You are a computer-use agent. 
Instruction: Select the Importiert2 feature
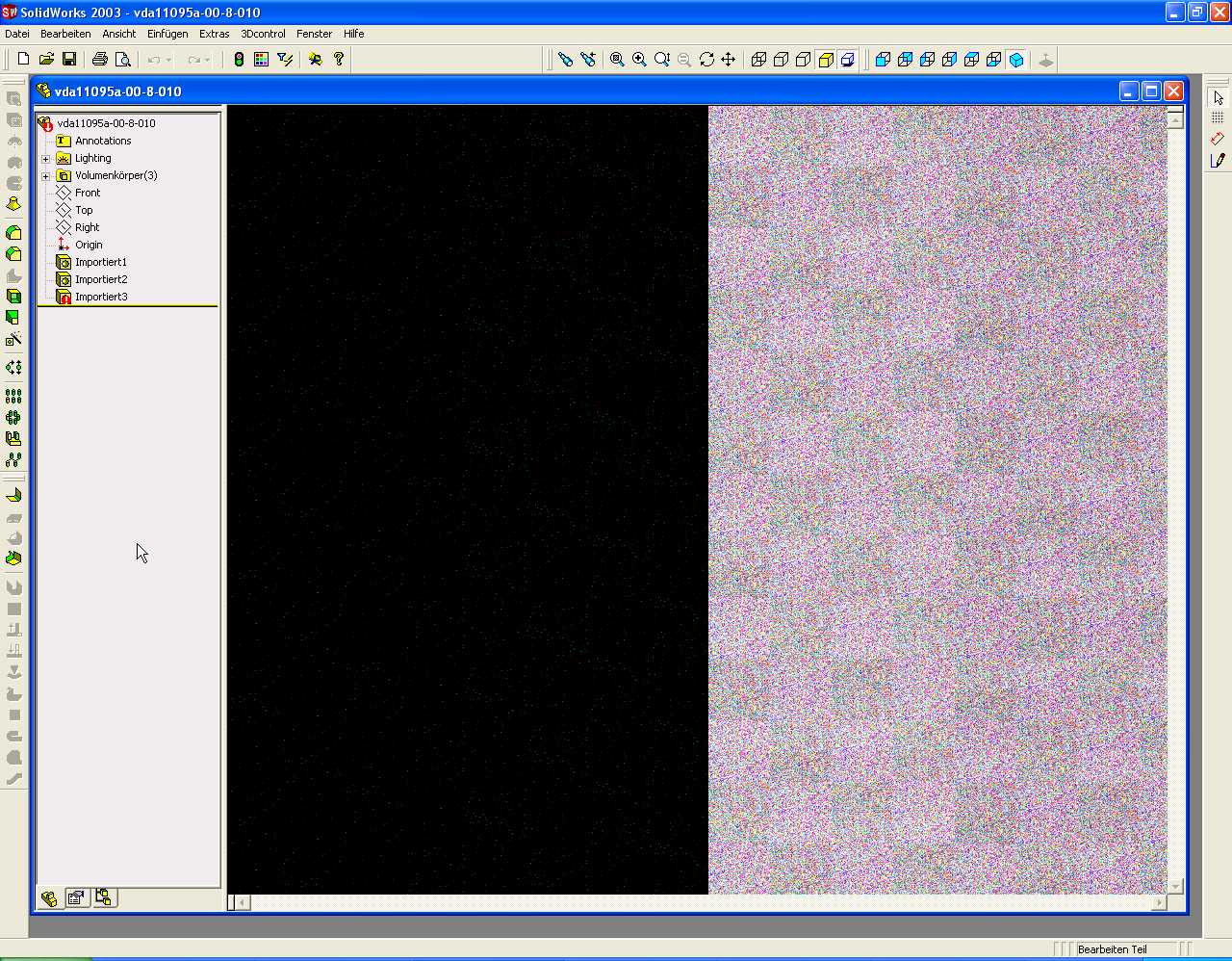[x=100, y=279]
